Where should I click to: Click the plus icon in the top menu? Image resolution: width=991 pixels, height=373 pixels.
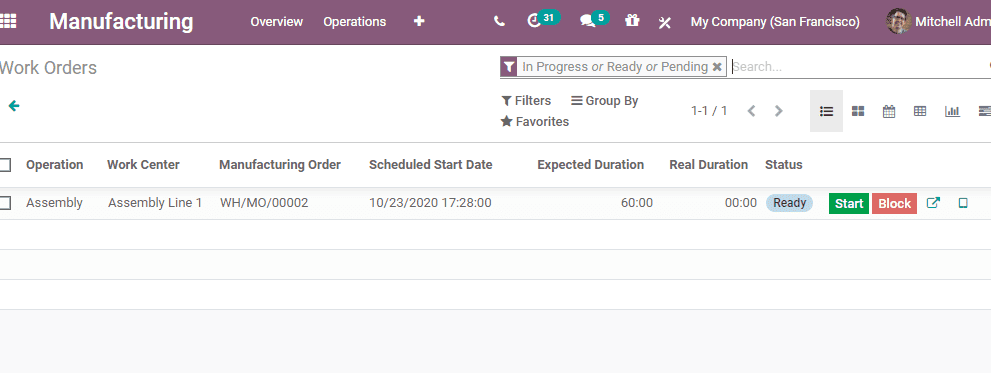click(419, 21)
